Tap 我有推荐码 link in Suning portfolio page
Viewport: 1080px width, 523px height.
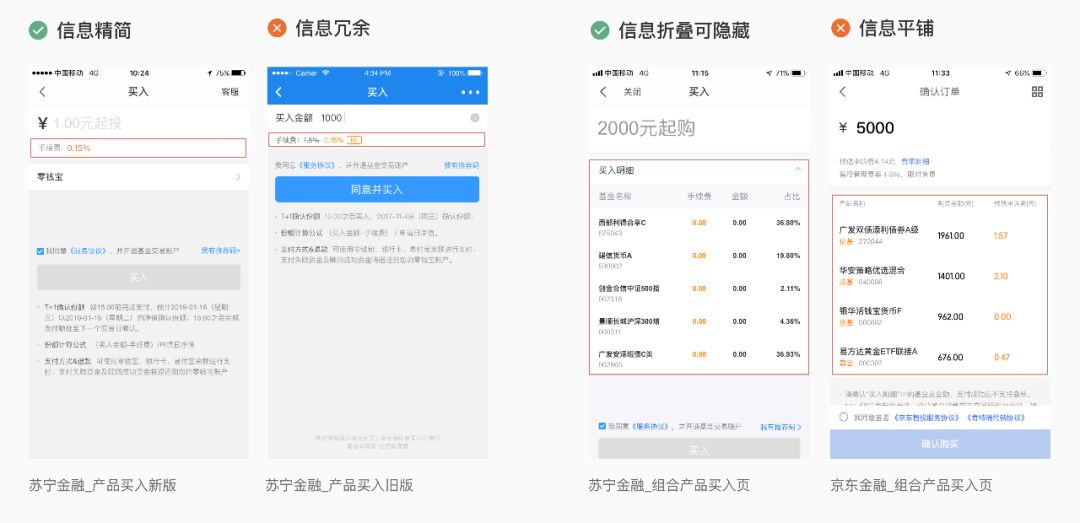781,427
